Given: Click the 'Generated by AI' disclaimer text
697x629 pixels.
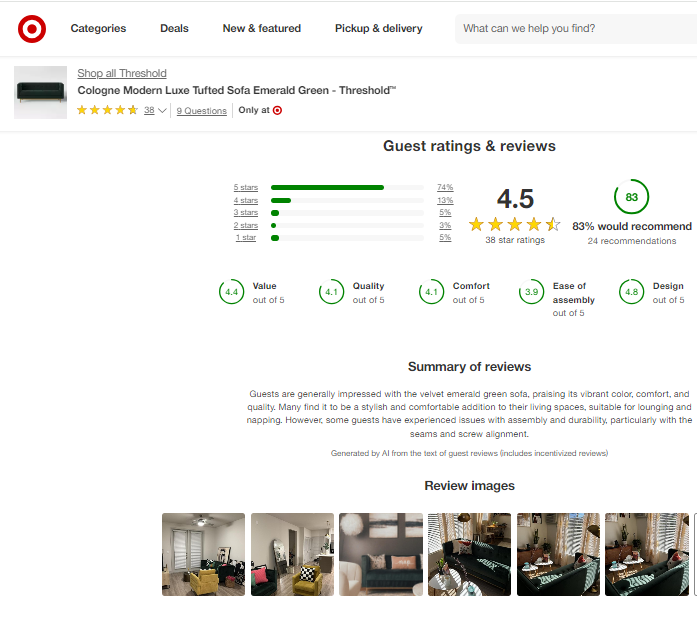Looking at the screenshot, I should tap(469, 453).
